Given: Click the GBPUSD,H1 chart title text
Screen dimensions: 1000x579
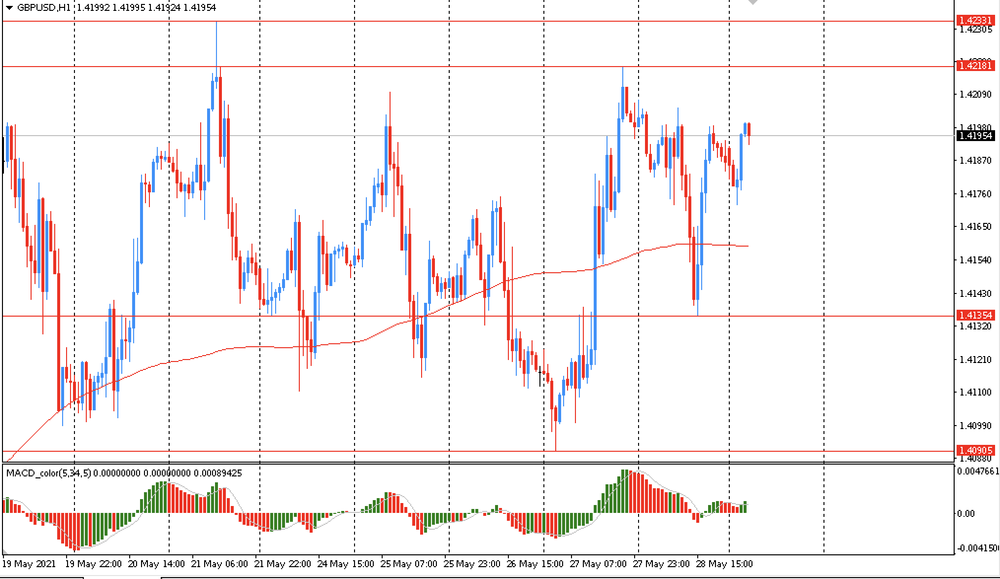Looking at the screenshot, I should (x=46, y=6).
